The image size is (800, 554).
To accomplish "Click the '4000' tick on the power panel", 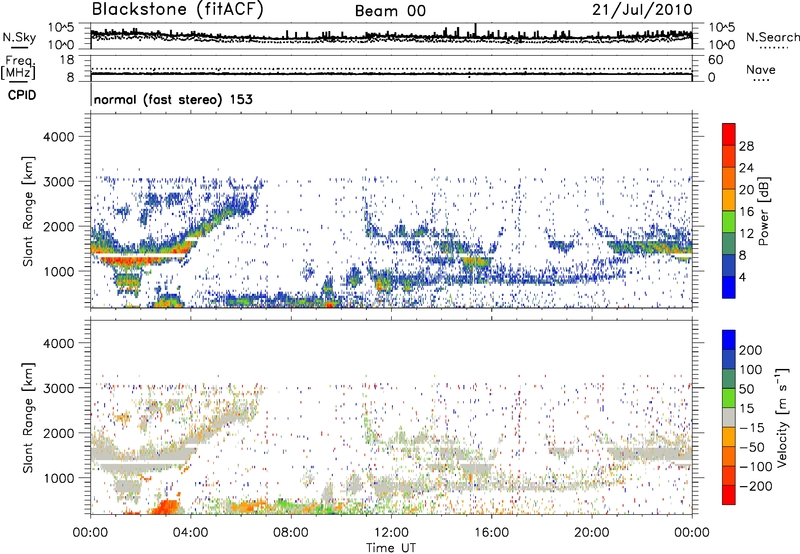I will 58,137.
